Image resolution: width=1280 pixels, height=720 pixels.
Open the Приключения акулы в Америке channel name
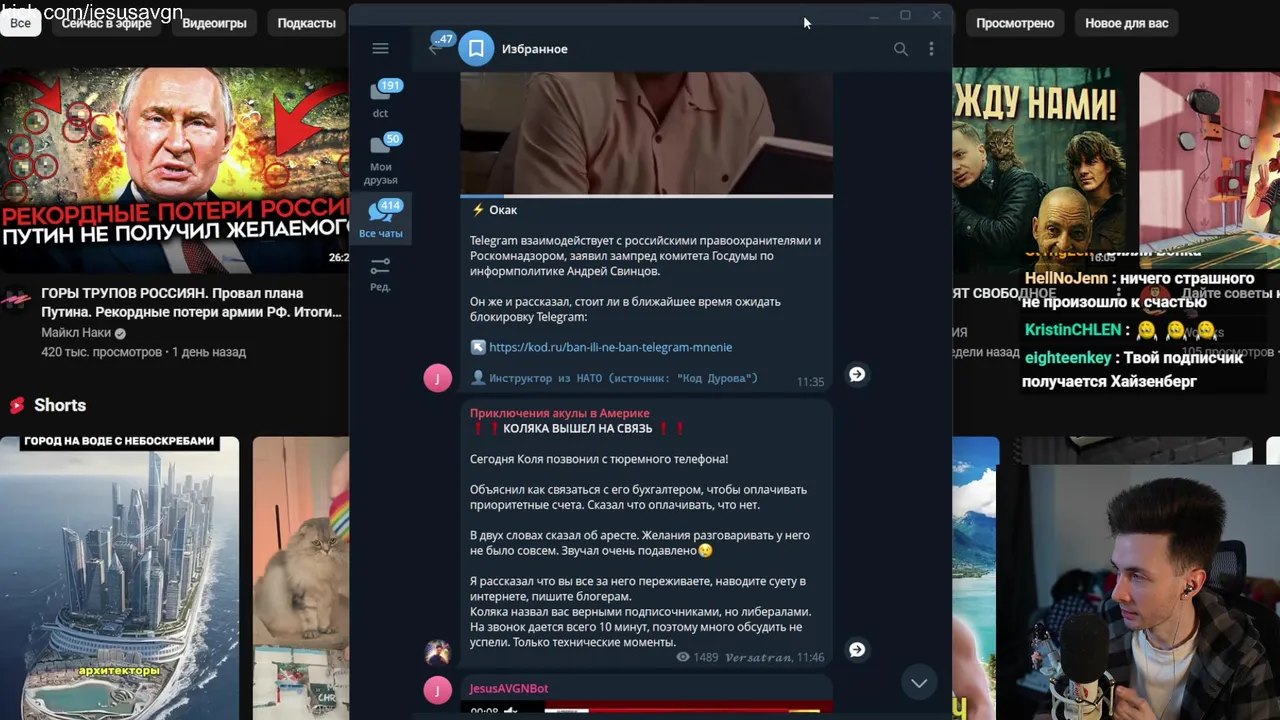(559, 413)
